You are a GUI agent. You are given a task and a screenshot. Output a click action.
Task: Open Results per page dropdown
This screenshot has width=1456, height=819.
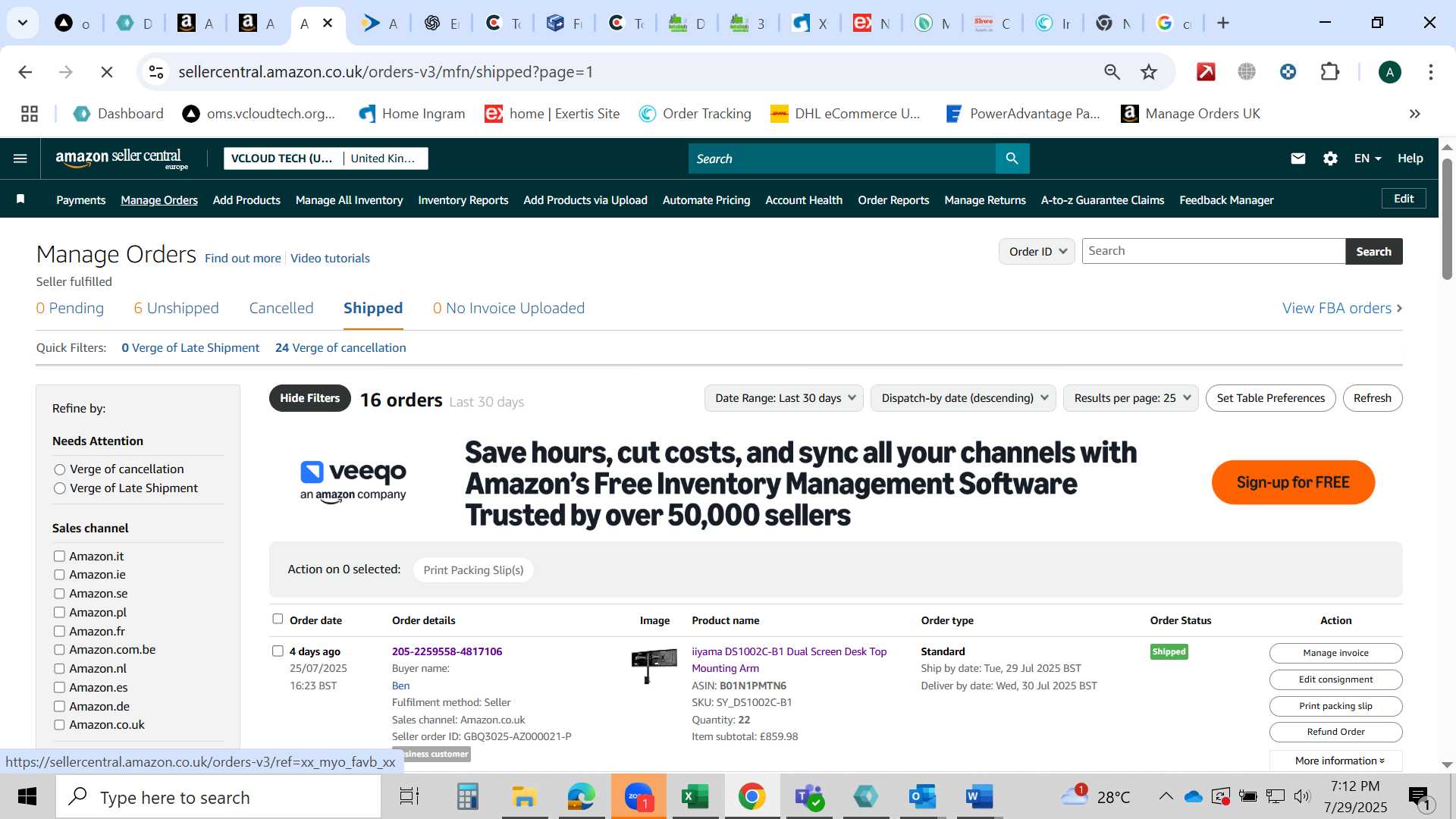point(1131,398)
